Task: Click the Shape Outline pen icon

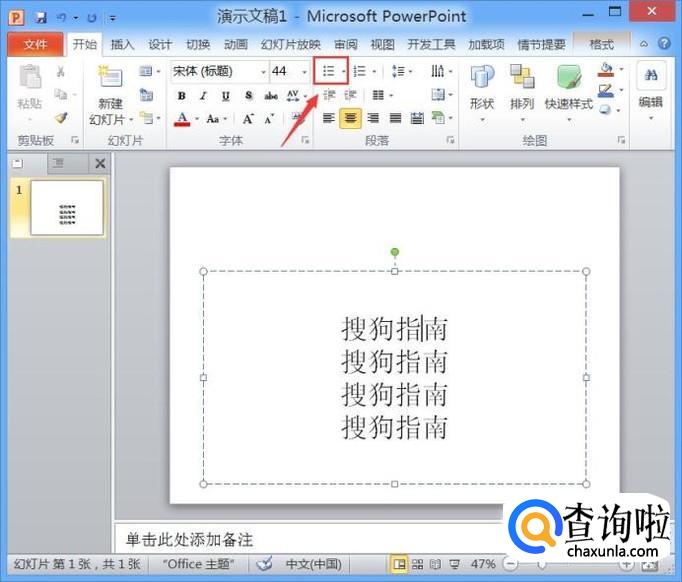Action: (605, 90)
